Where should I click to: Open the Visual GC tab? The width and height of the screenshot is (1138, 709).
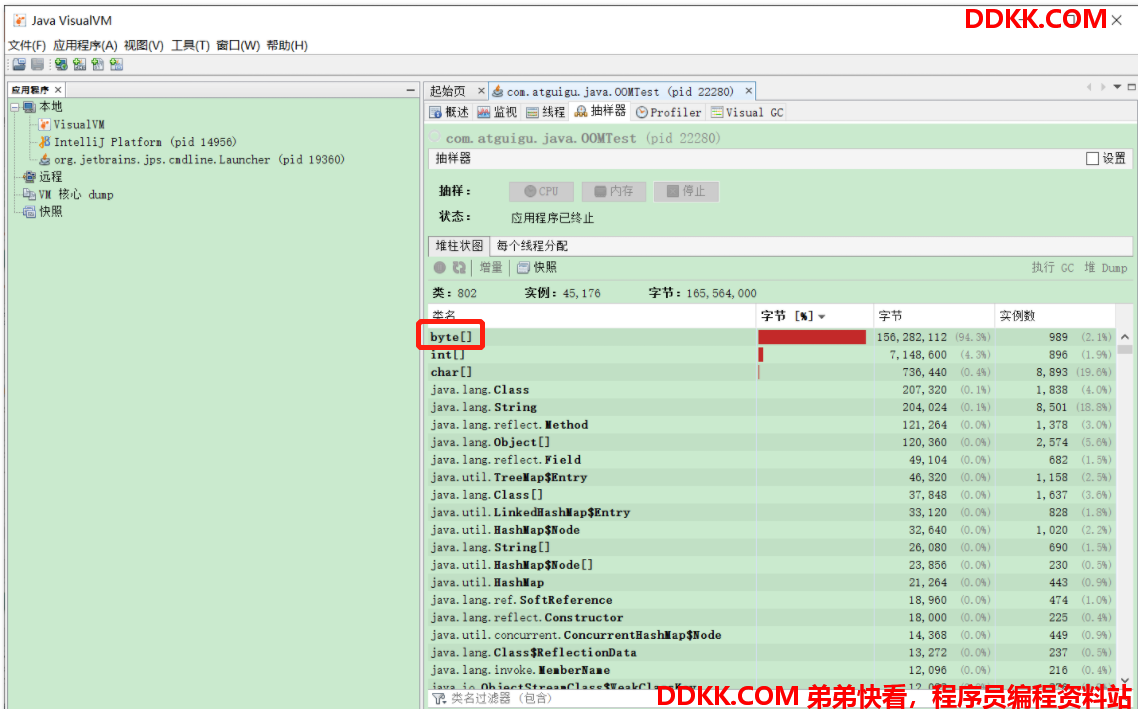pyautogui.click(x=747, y=112)
